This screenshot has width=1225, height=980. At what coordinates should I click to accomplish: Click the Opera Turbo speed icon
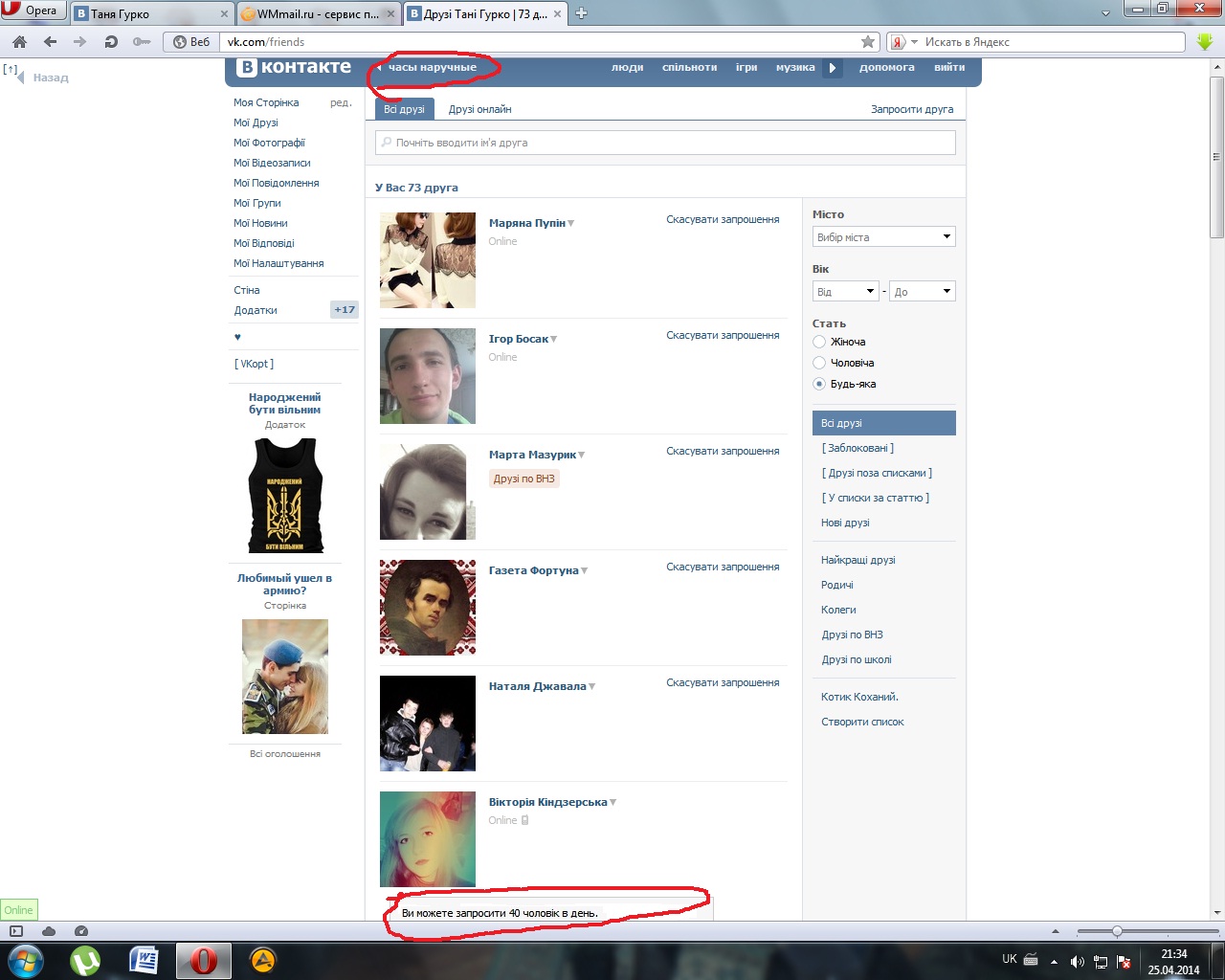pyautogui.click(x=81, y=931)
